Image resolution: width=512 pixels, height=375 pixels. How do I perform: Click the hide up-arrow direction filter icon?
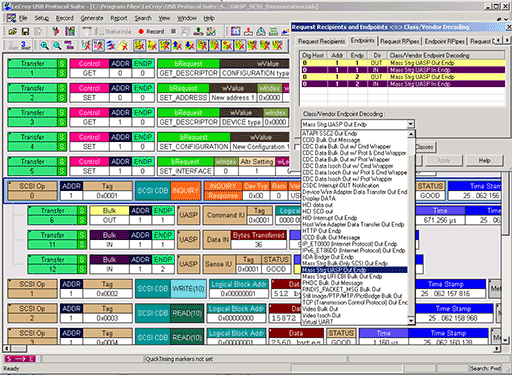click(177, 45)
